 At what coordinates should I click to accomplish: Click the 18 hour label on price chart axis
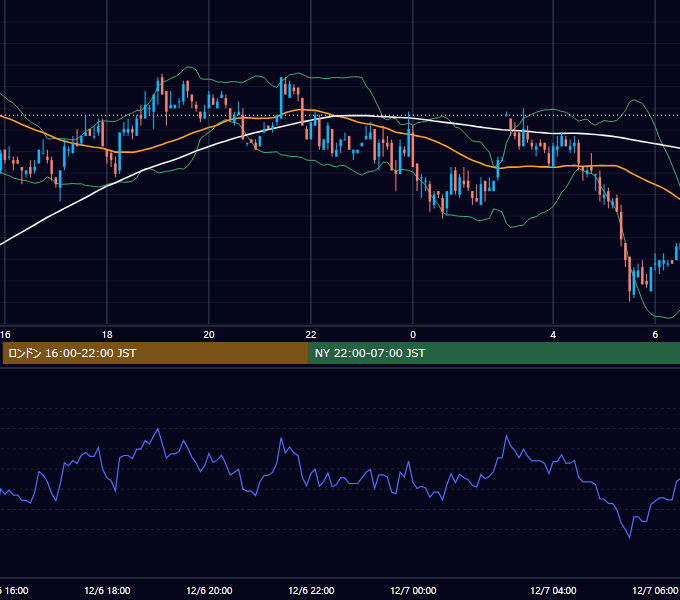pyautogui.click(x=107, y=335)
